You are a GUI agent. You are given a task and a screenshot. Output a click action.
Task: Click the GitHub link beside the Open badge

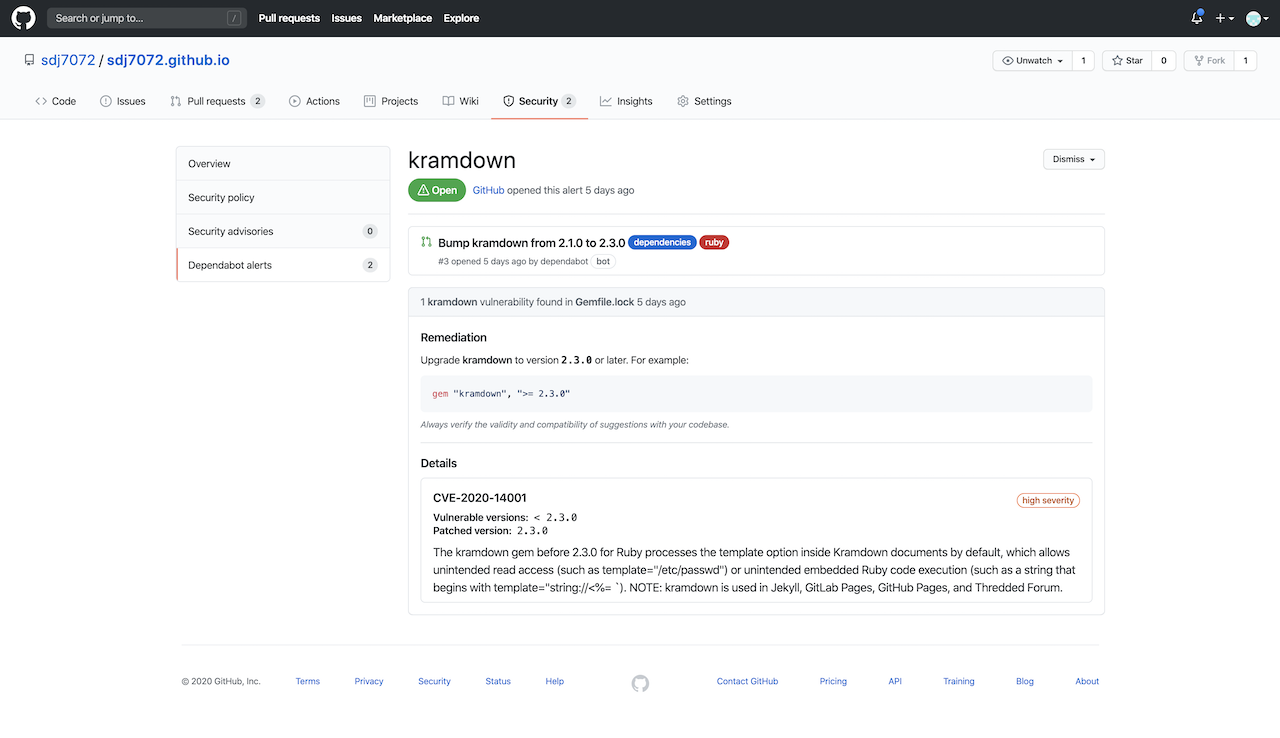click(x=488, y=190)
